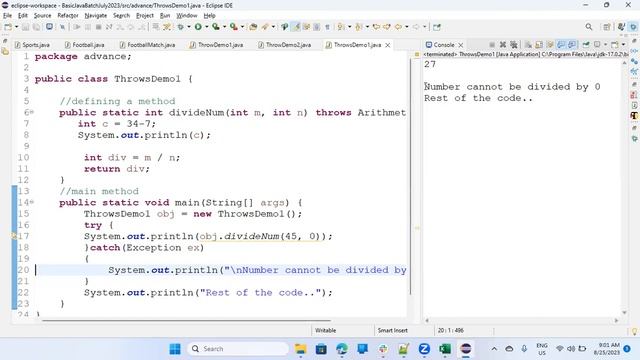Toggle Scroll Lock in Console toolbar
640x360 pixels.
tap(539, 44)
